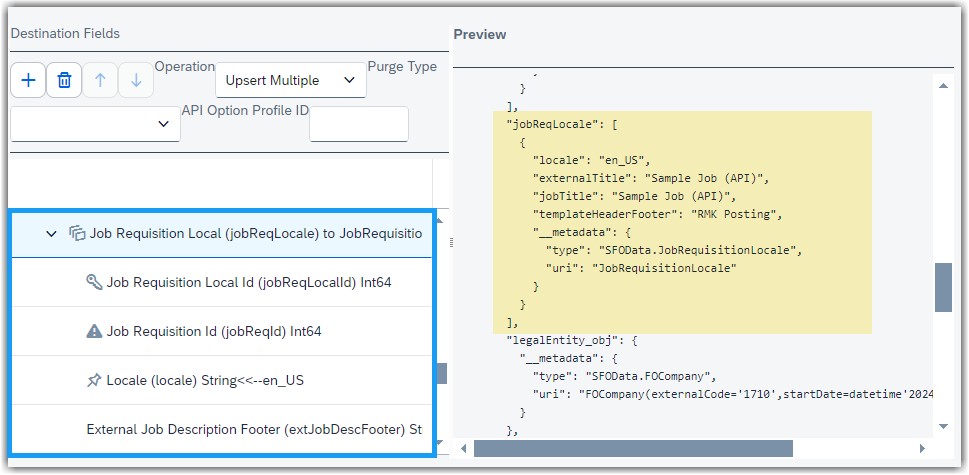Click the warning icon on Job Requisition Id
Viewport: 969px width, 475px height.
pos(94,331)
